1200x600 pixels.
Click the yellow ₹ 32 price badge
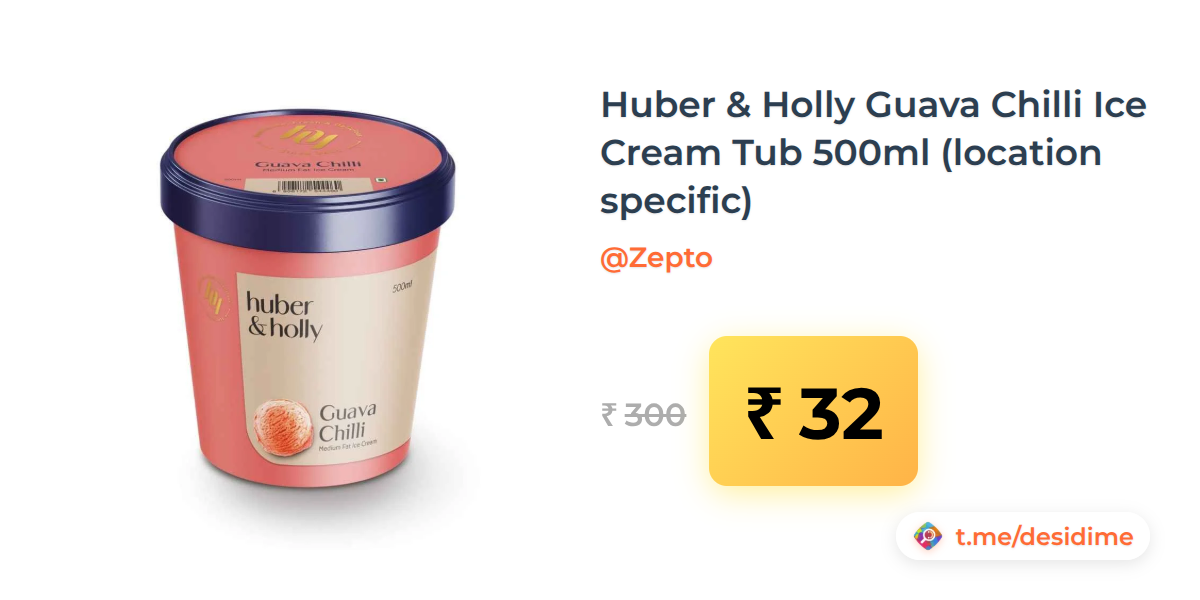click(813, 411)
